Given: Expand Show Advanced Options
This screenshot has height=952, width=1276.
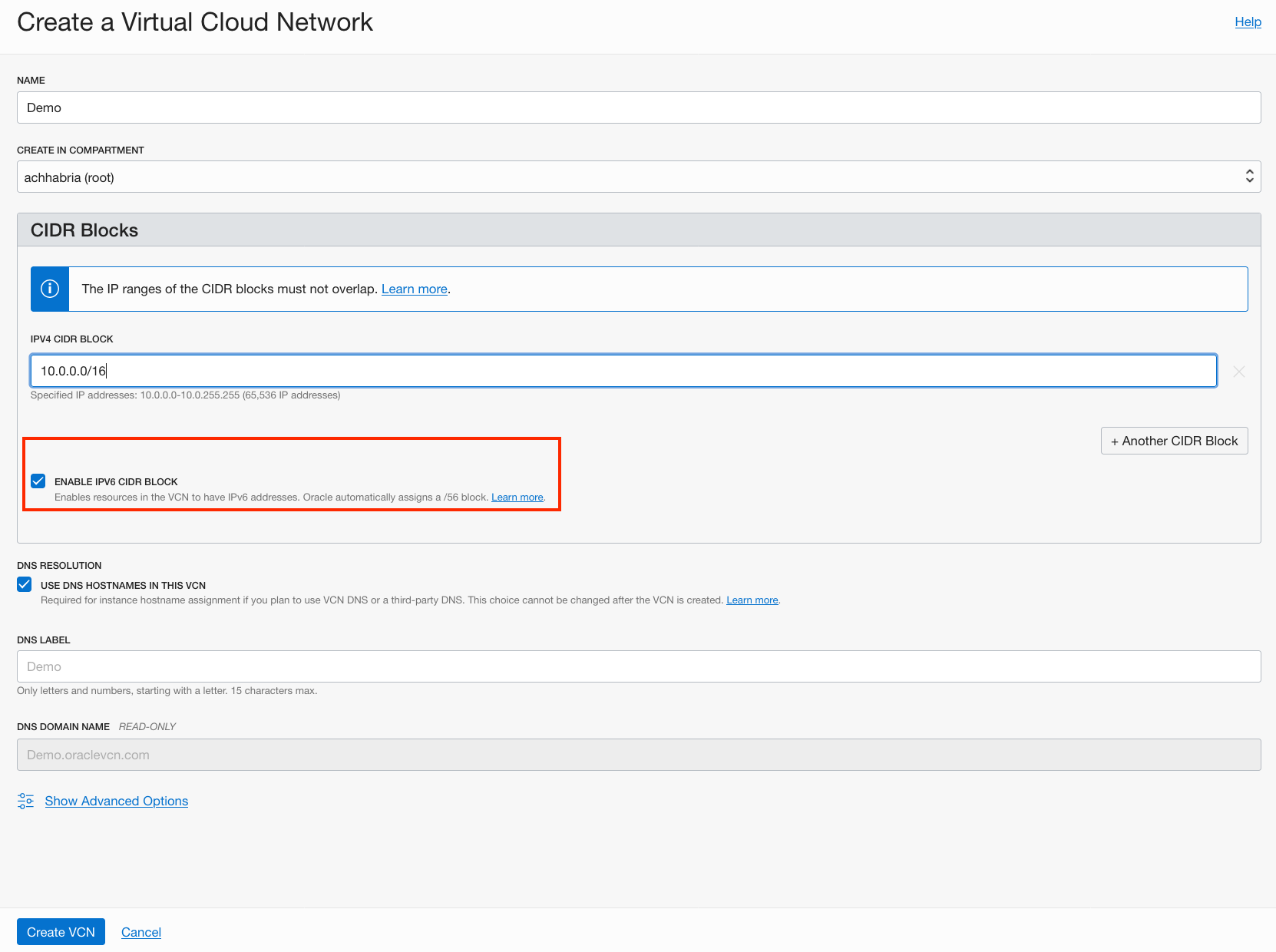Looking at the screenshot, I should (x=116, y=801).
